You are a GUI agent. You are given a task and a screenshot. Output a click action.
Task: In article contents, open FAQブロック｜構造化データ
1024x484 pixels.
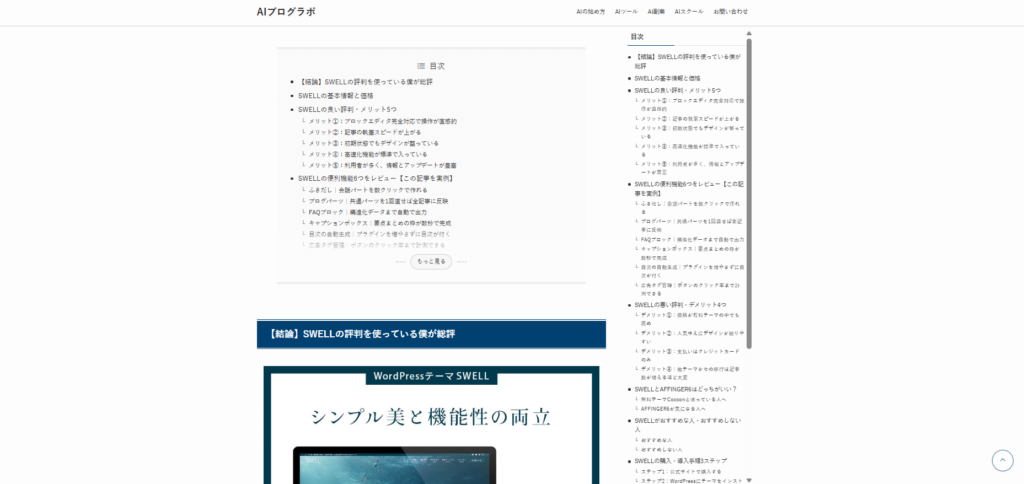point(368,212)
